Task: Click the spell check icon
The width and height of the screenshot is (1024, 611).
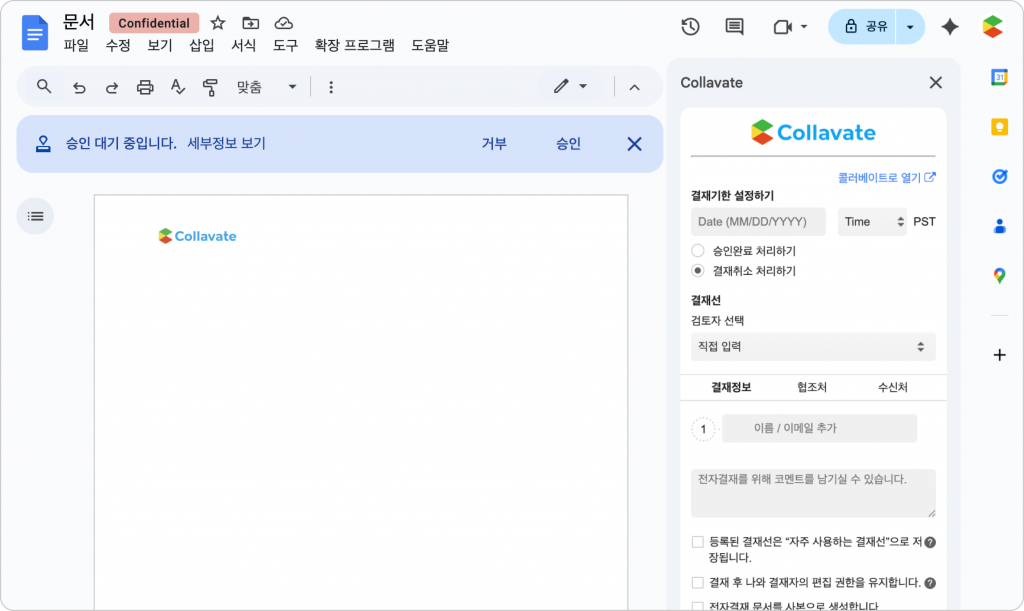Action: [177, 87]
